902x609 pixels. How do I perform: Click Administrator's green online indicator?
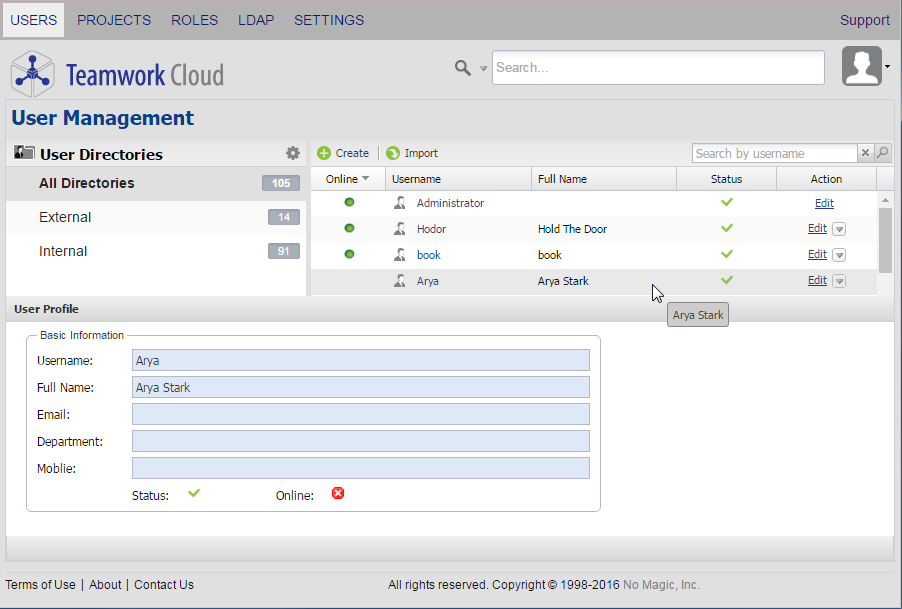coord(349,202)
